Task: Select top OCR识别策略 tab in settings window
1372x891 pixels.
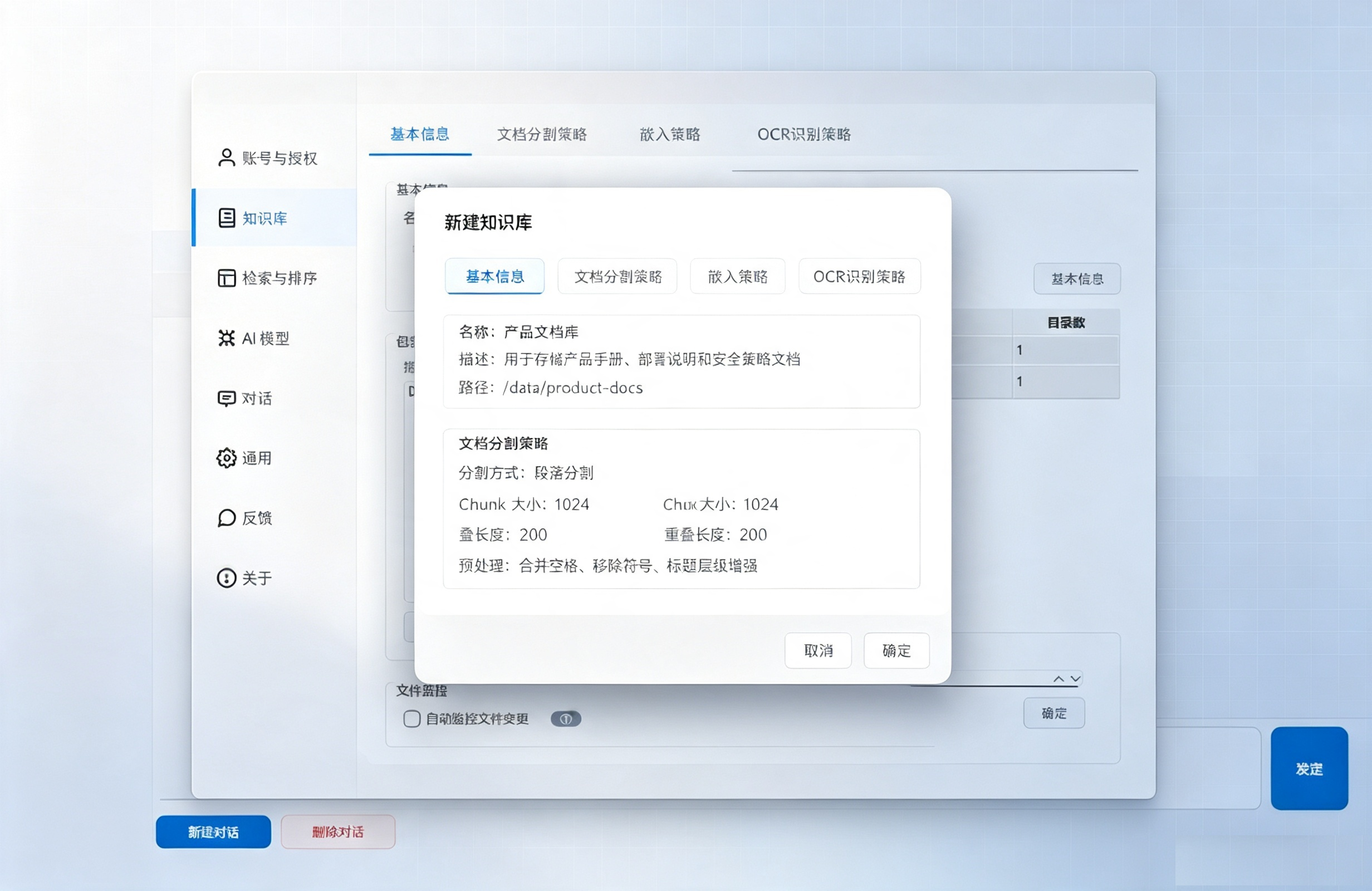Action: [803, 134]
